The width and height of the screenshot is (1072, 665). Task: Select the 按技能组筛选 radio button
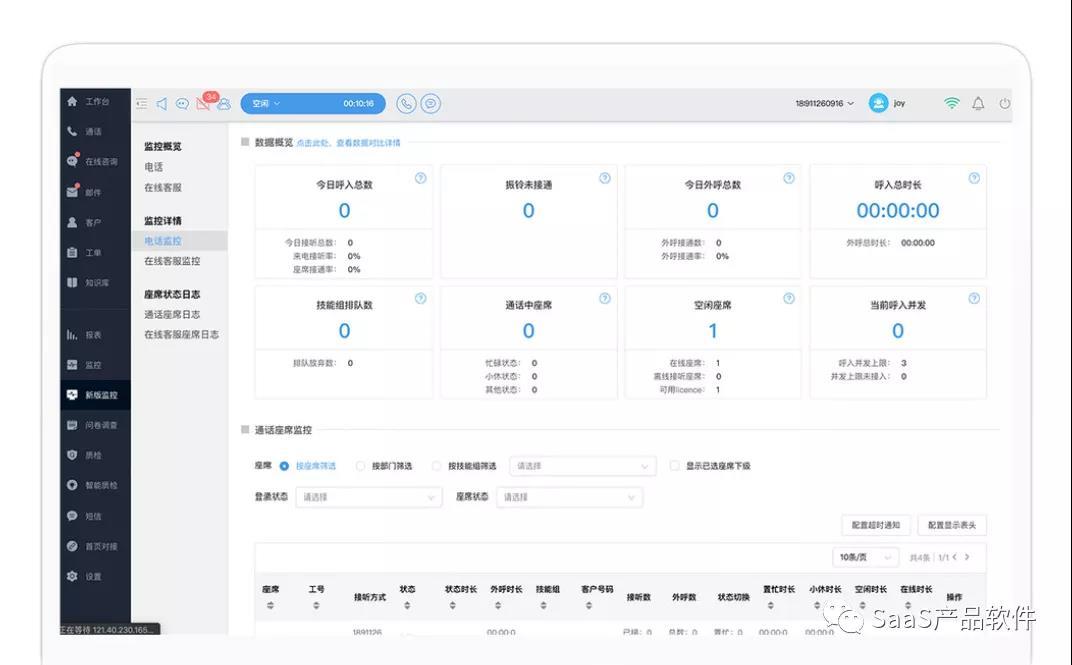pyautogui.click(x=436, y=466)
